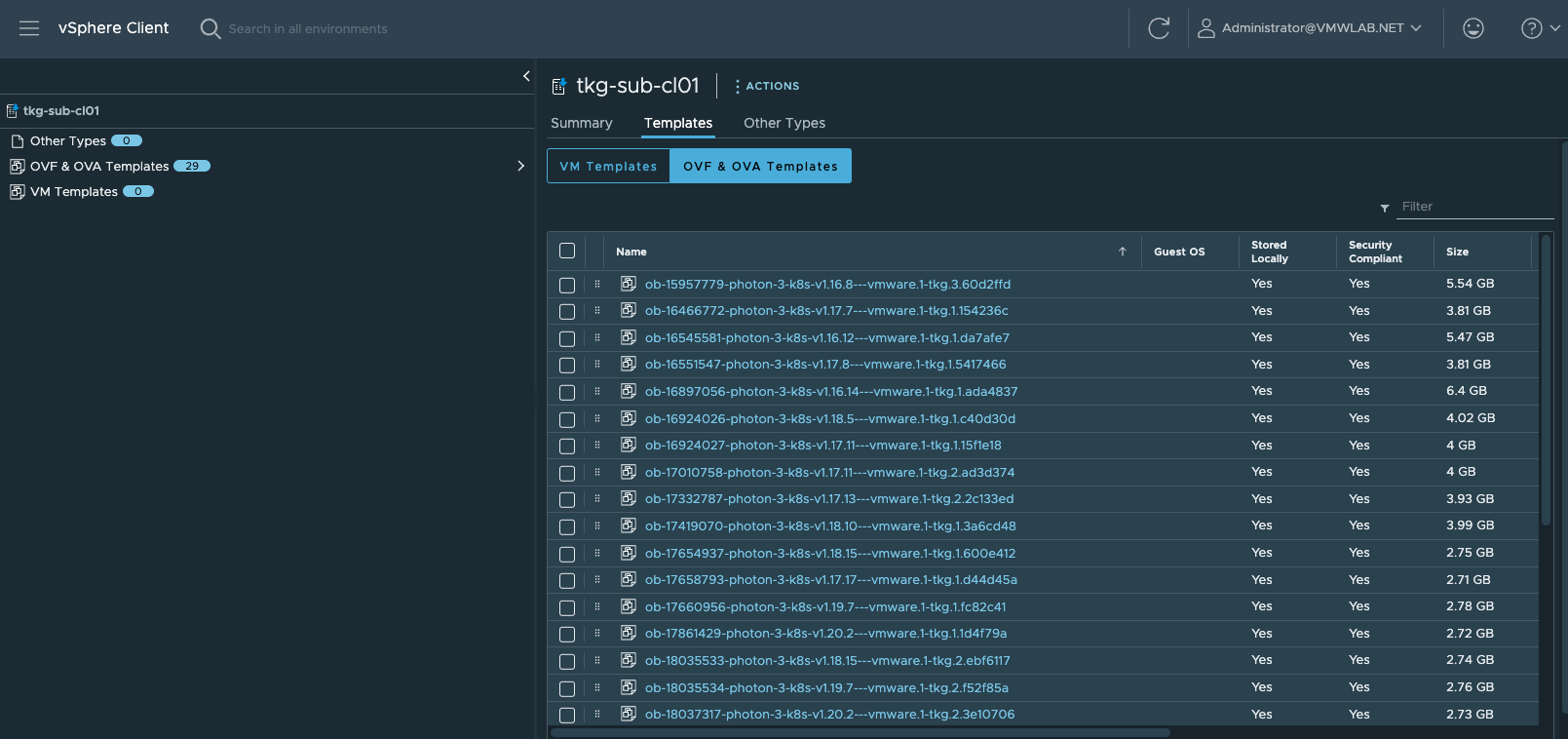Select the VM Templates toggle button
Viewport: 1568px width, 739px height.
tap(608, 166)
